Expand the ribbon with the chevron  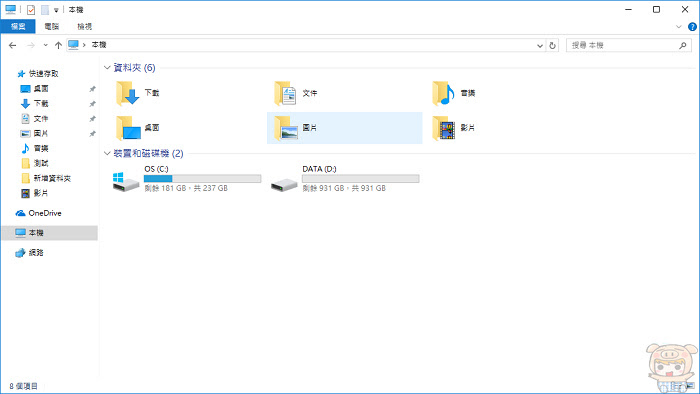tap(679, 27)
